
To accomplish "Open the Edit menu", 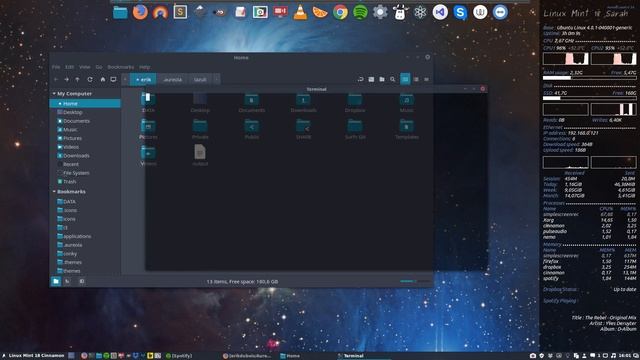I will click(70, 67).
